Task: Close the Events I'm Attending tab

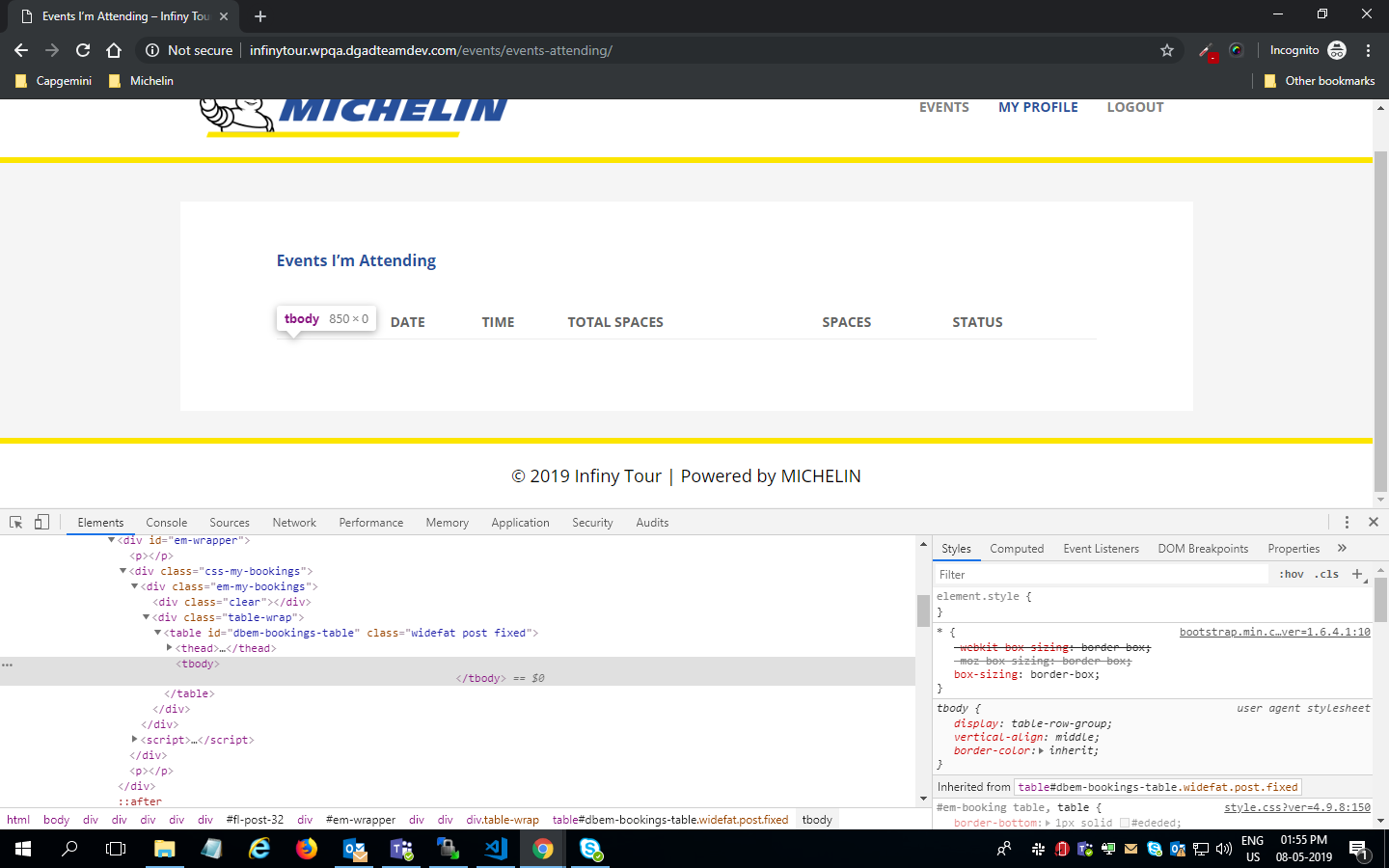Action: (x=224, y=16)
